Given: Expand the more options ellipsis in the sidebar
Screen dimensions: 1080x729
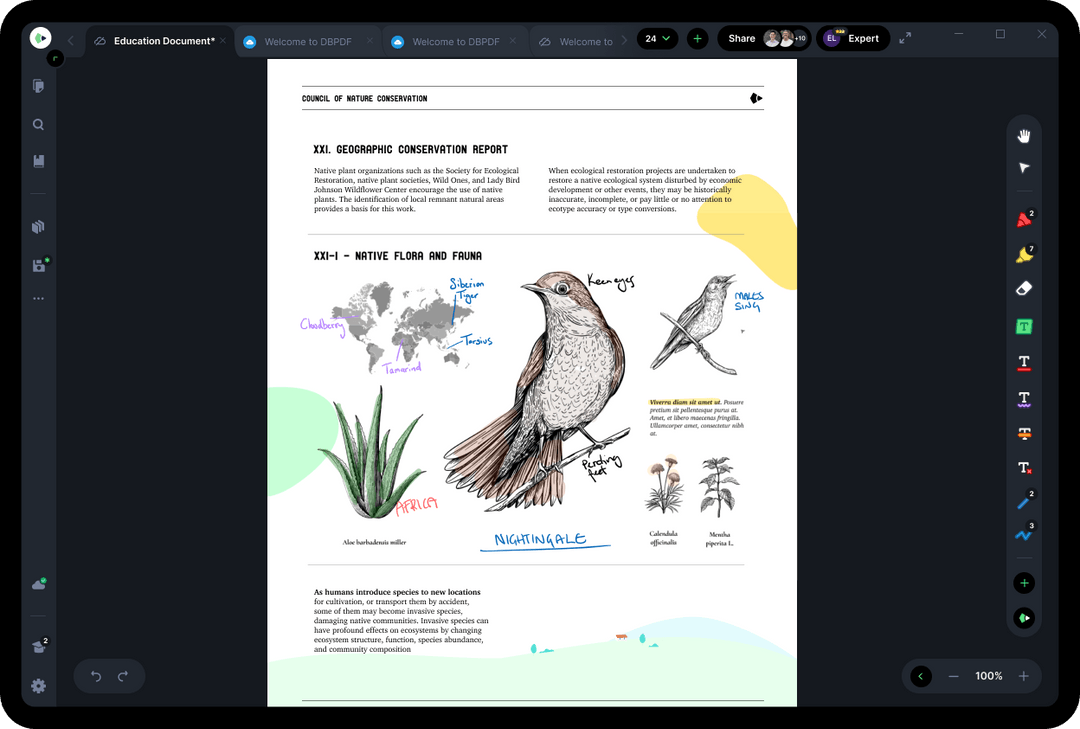Looking at the screenshot, I should coord(38,298).
